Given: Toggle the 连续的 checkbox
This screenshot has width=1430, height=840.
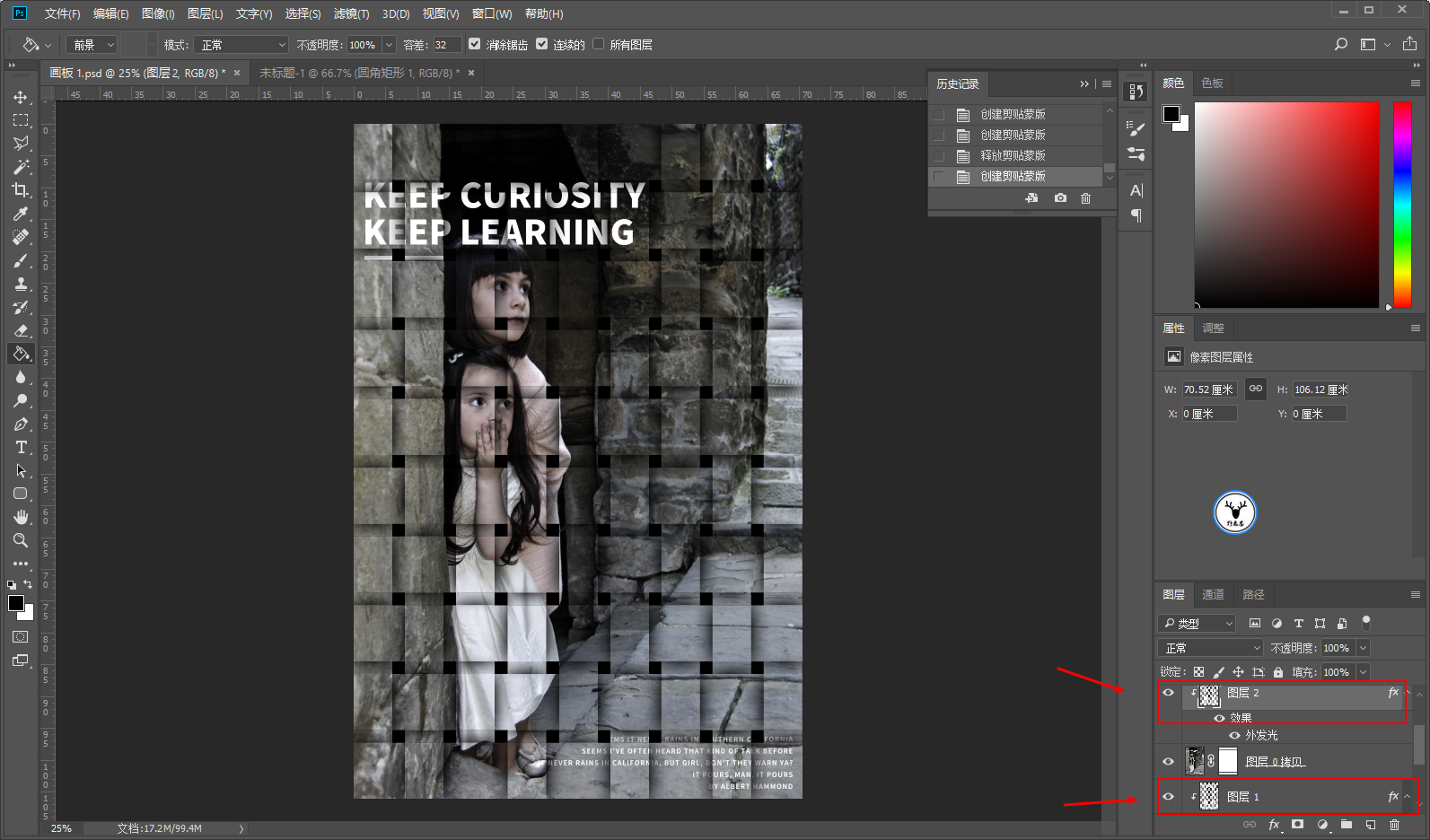Looking at the screenshot, I should [x=542, y=44].
